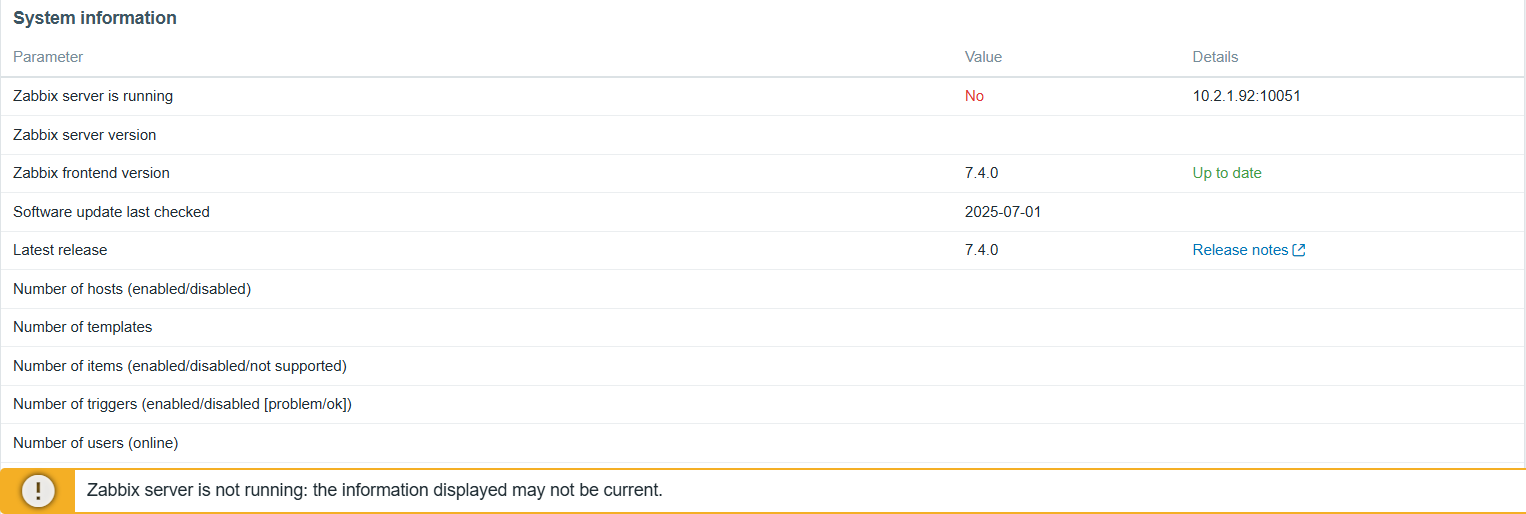
Task: Click the green Up to date status
Action: tap(1227, 173)
